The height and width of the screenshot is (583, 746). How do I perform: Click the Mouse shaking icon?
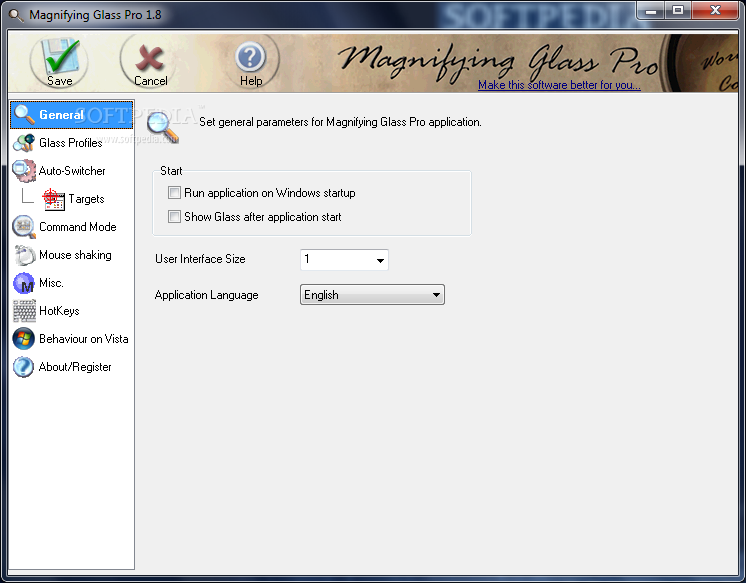(24, 255)
